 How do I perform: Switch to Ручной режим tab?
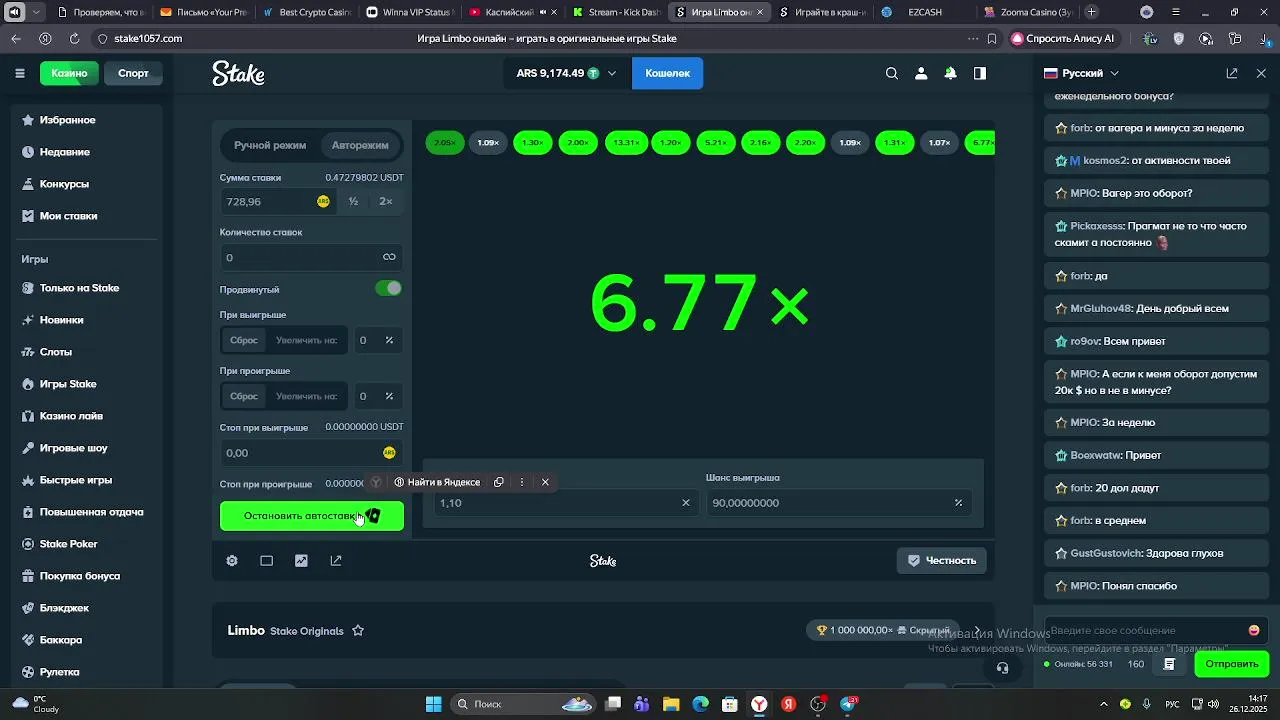[x=270, y=145]
